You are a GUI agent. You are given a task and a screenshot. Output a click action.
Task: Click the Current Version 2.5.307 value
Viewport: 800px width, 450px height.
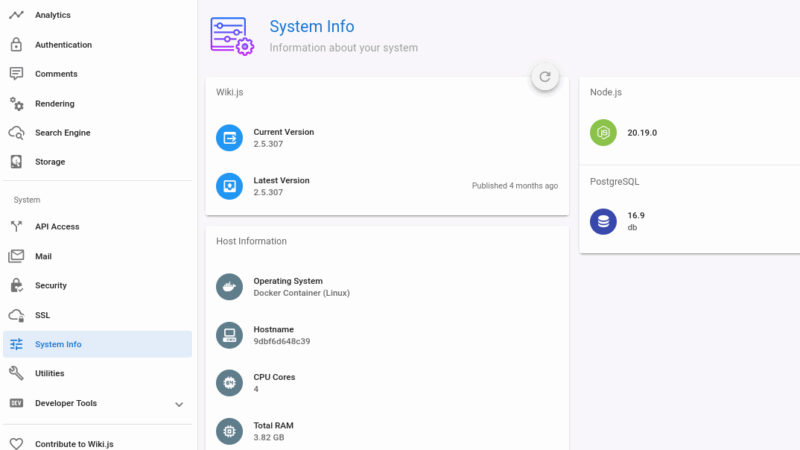pyautogui.click(x=268, y=144)
